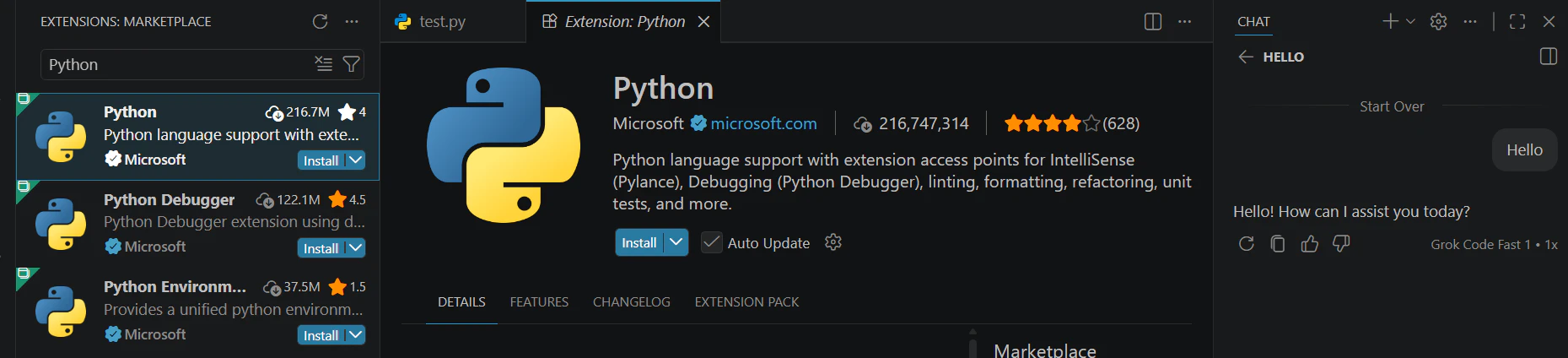Go back from the HELLO chat
This screenshot has height=358, width=1568.
pos(1246,57)
